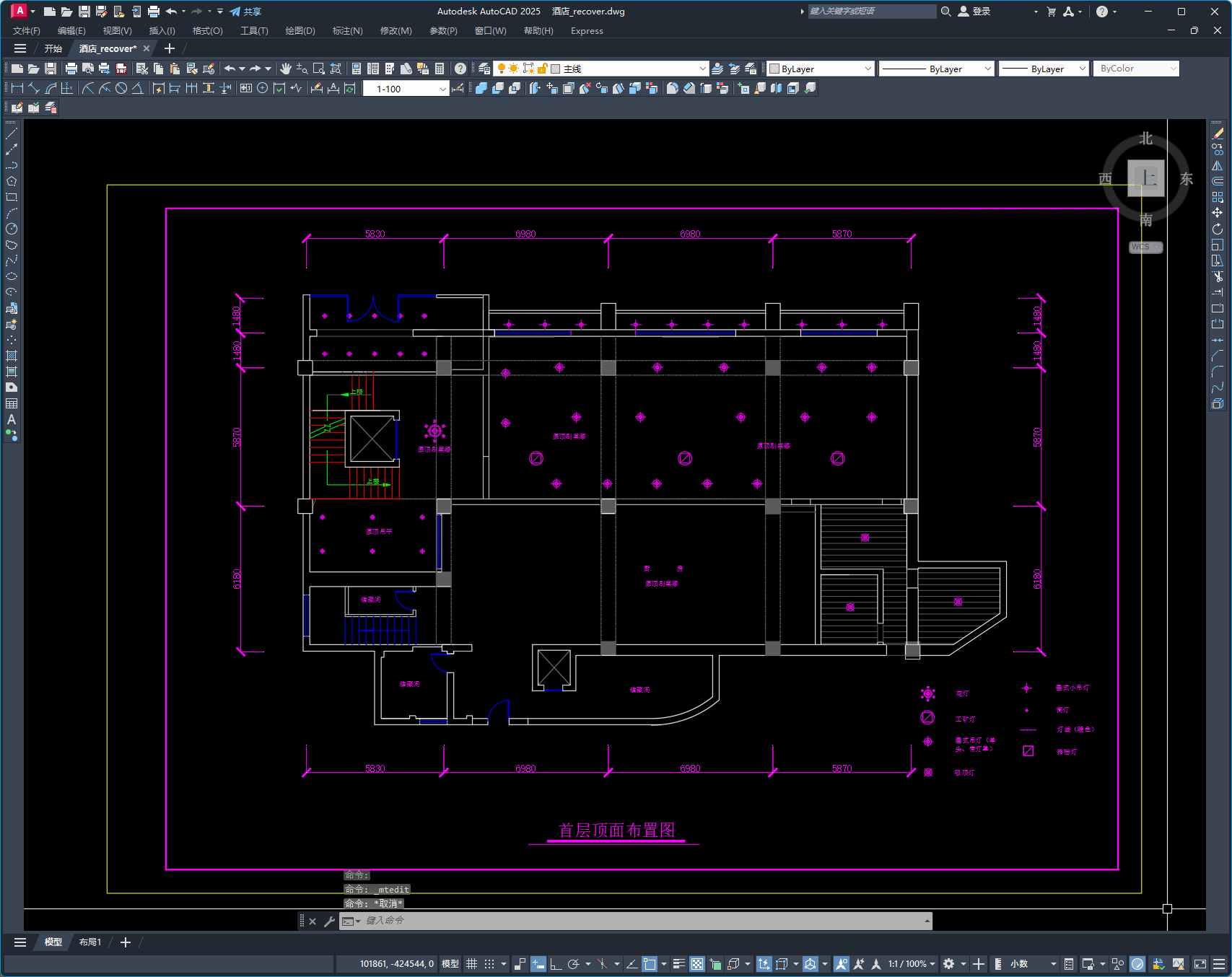Open the 文件(F) menu
Screen dimensions: 1232x977
click(27, 31)
